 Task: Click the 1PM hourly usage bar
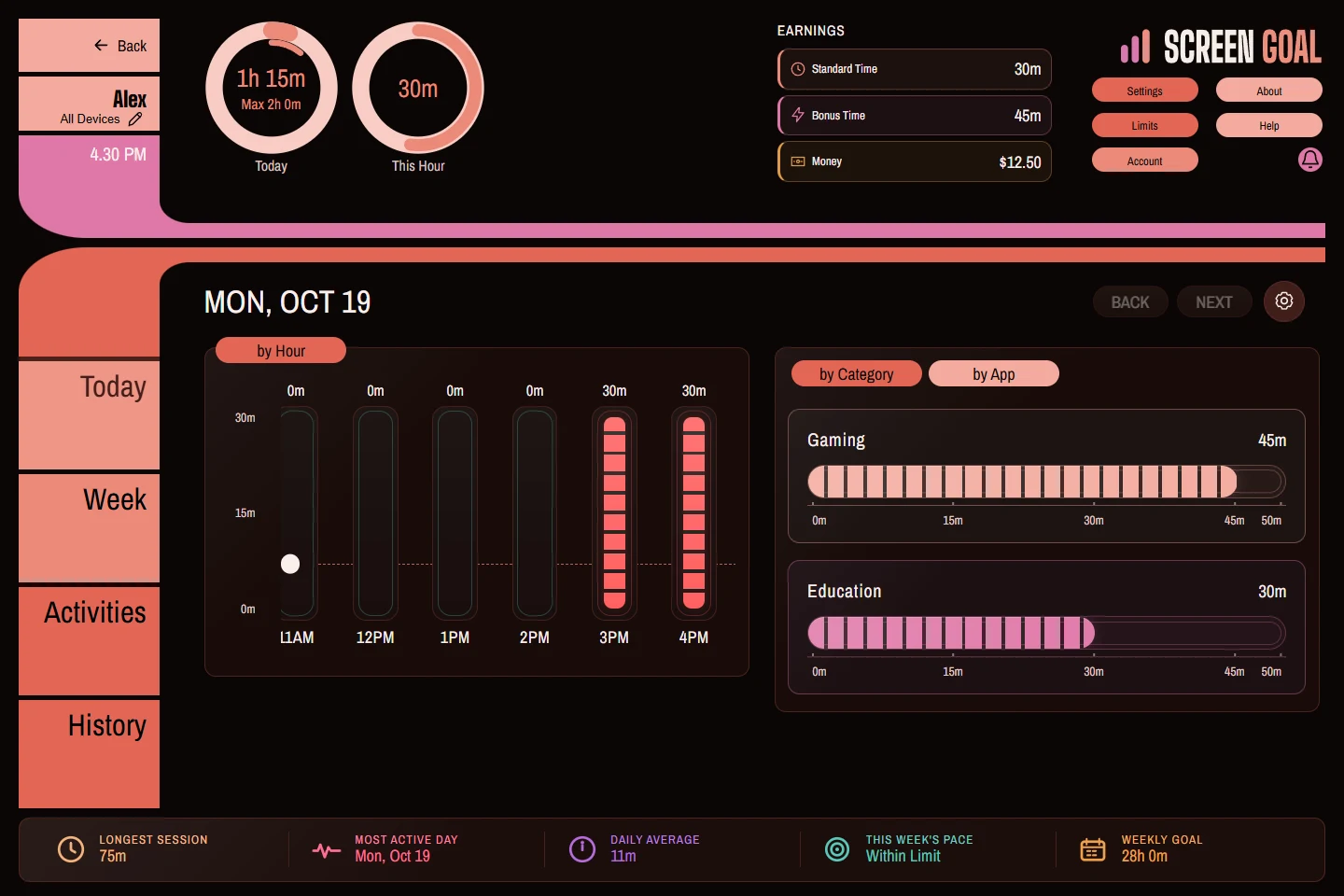[455, 513]
